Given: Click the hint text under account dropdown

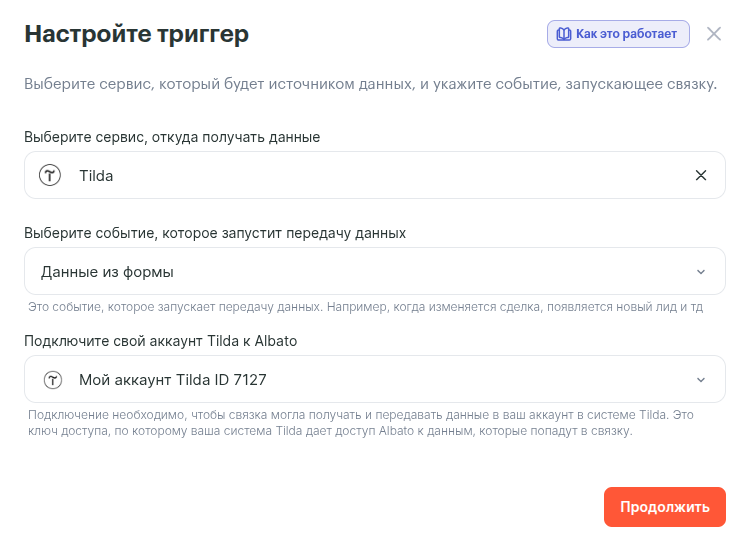Looking at the screenshot, I should coord(360,423).
